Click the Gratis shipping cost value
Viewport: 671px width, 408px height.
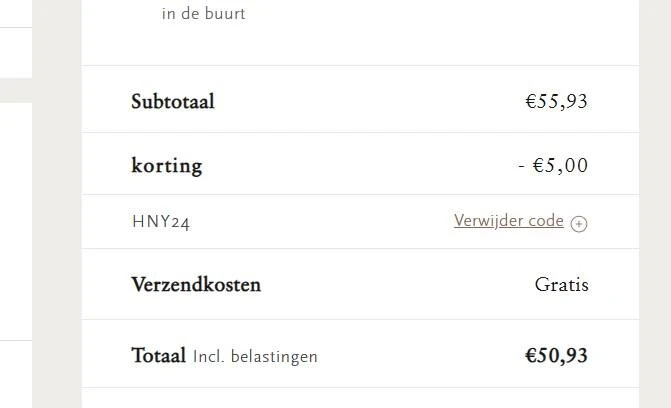pos(561,285)
